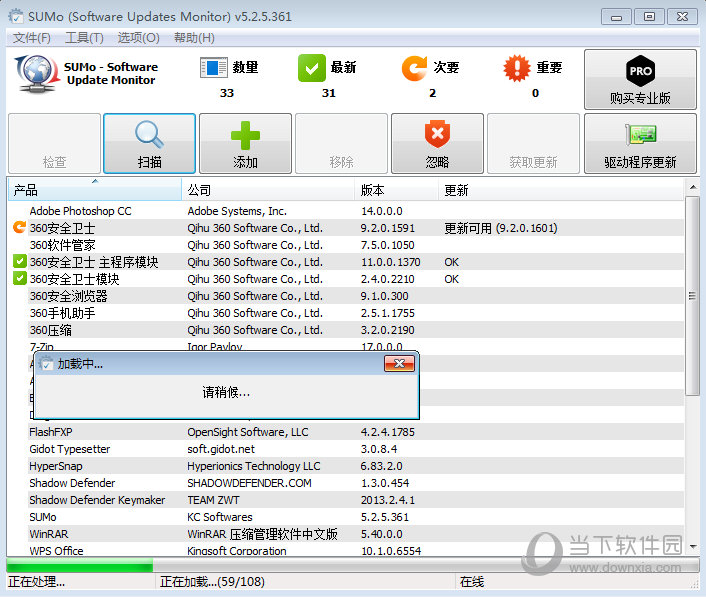Open the 选项(O) menu
Screen dimensions: 706x597
(x=139, y=38)
